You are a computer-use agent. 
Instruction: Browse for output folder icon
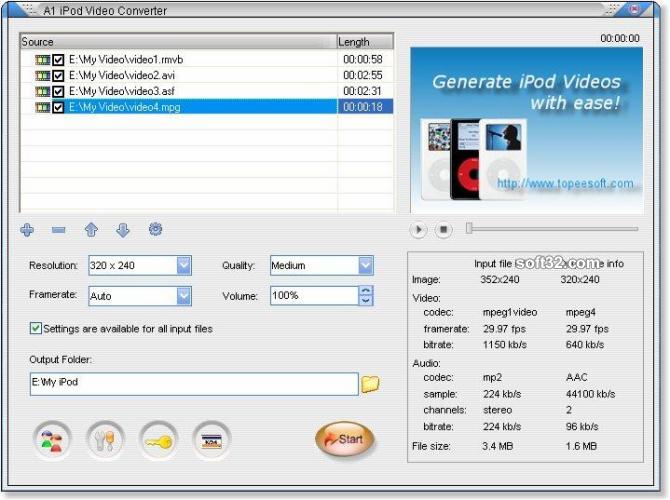370,384
